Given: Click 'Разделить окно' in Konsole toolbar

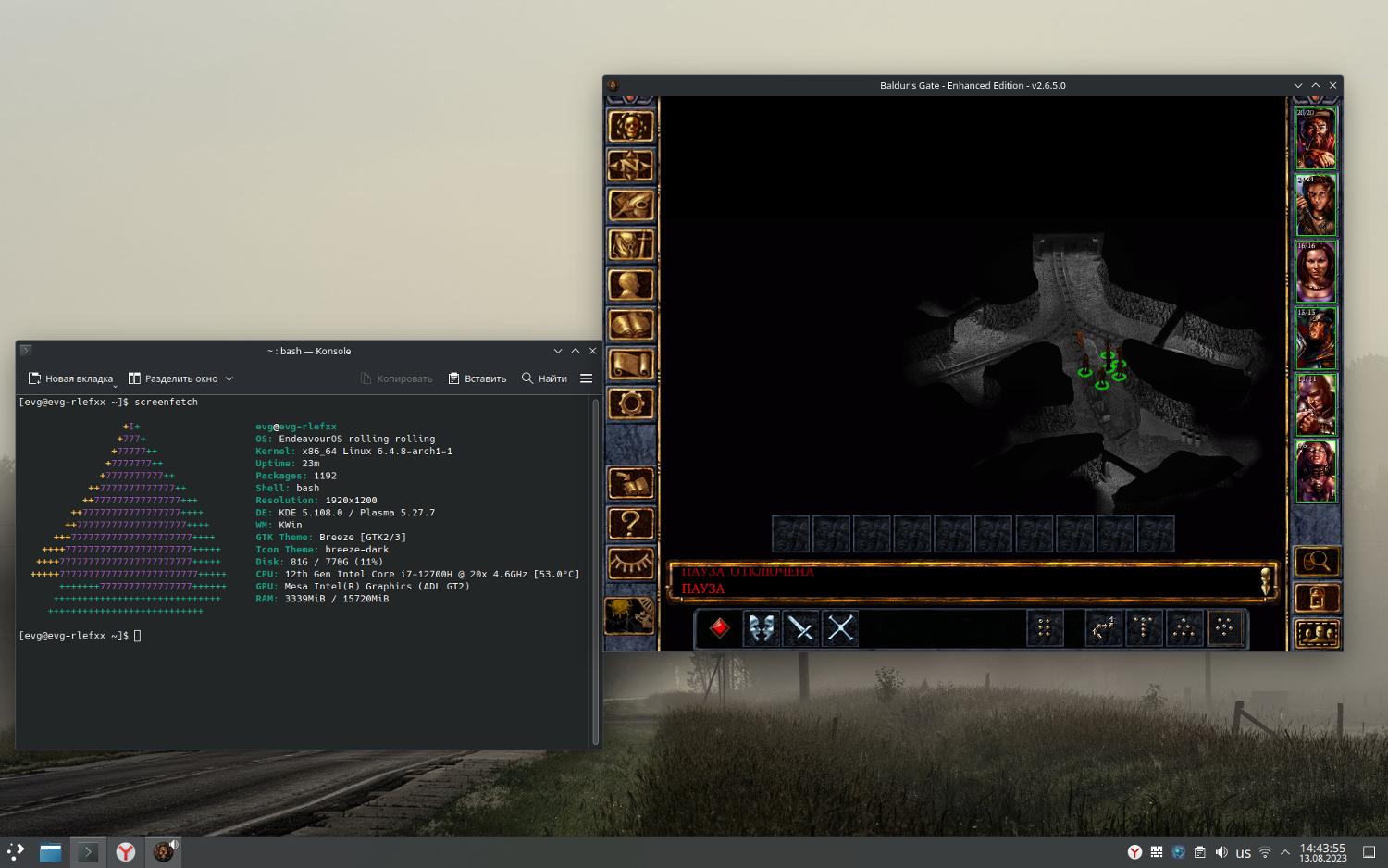Looking at the screenshot, I should [173, 378].
